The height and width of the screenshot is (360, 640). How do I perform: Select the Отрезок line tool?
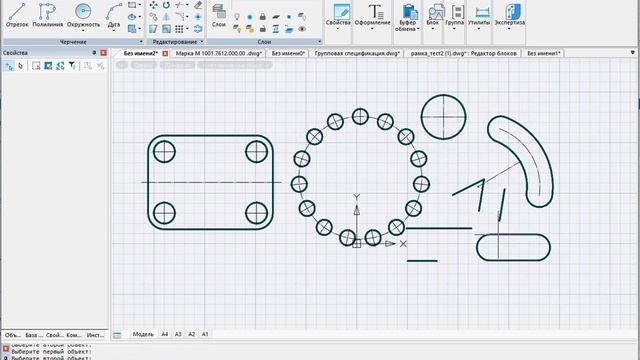[17, 15]
